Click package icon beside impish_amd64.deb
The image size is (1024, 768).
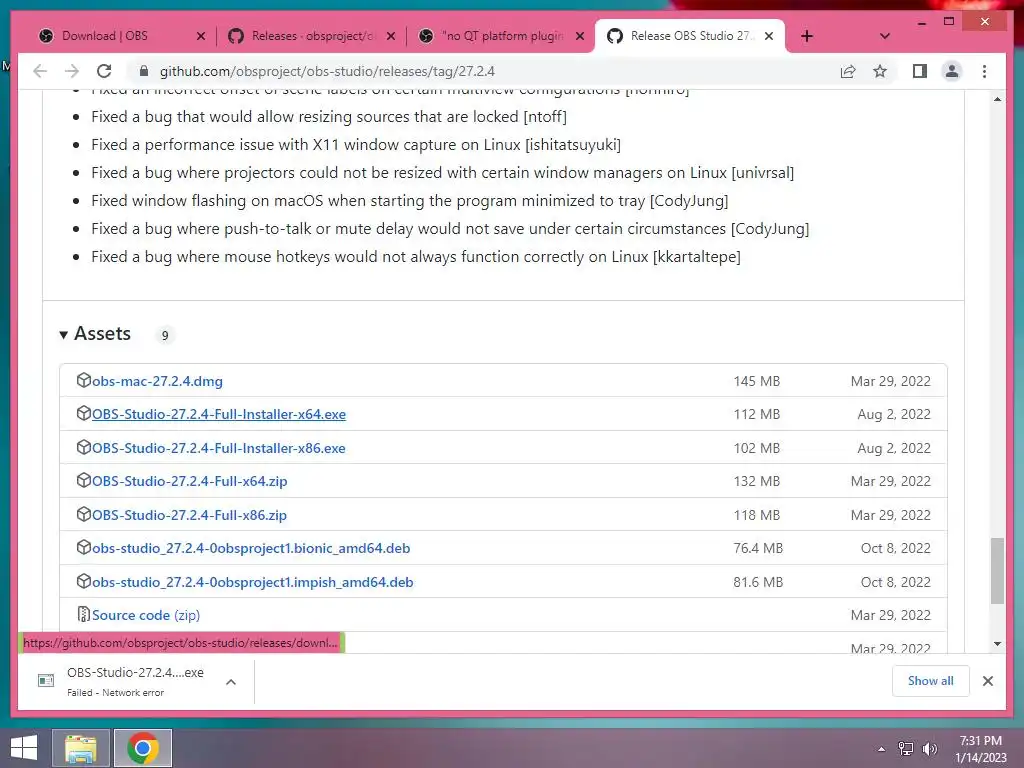point(84,581)
